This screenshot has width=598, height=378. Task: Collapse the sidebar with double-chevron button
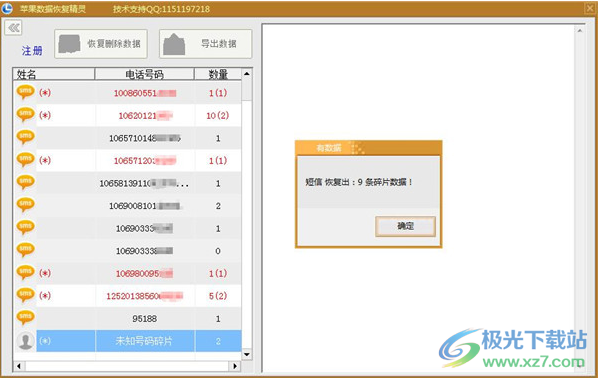click(13, 27)
